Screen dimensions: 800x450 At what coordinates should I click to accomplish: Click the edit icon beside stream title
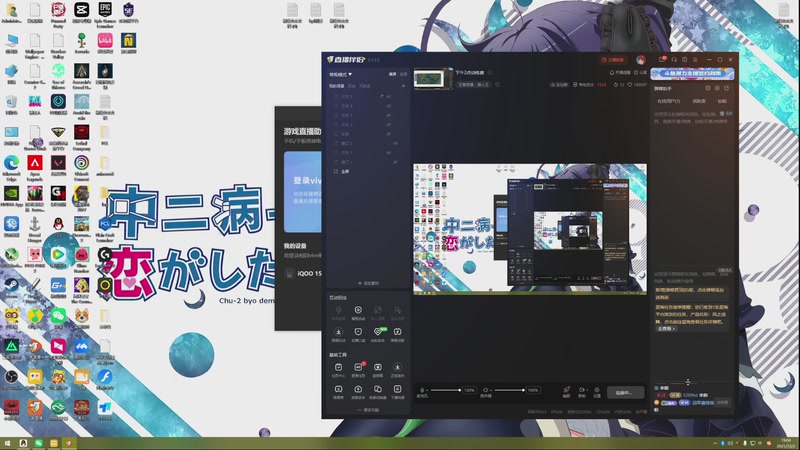pyautogui.click(x=490, y=72)
